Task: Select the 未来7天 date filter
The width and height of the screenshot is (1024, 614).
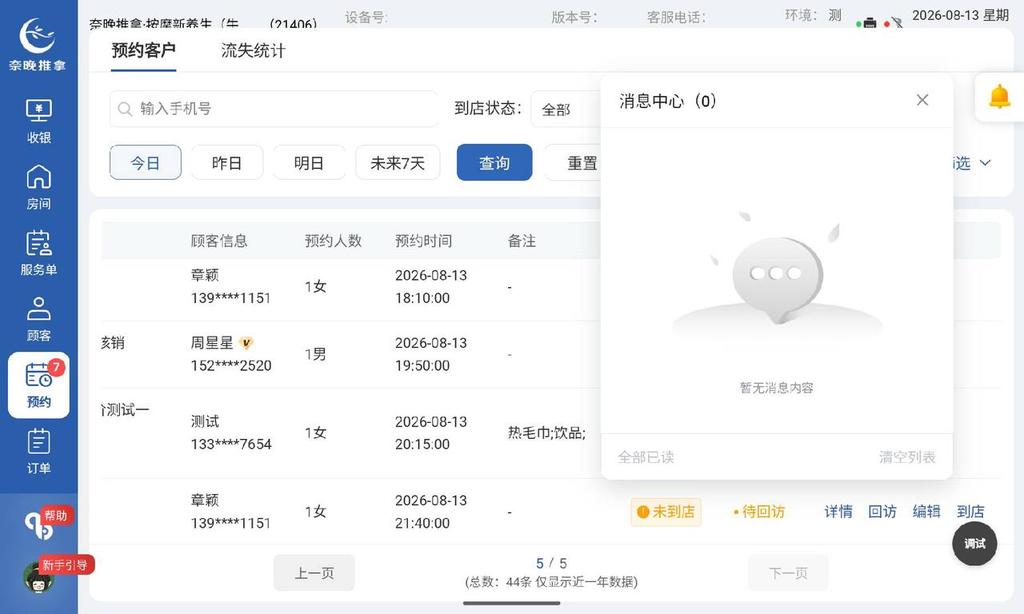Action: pyautogui.click(x=398, y=163)
